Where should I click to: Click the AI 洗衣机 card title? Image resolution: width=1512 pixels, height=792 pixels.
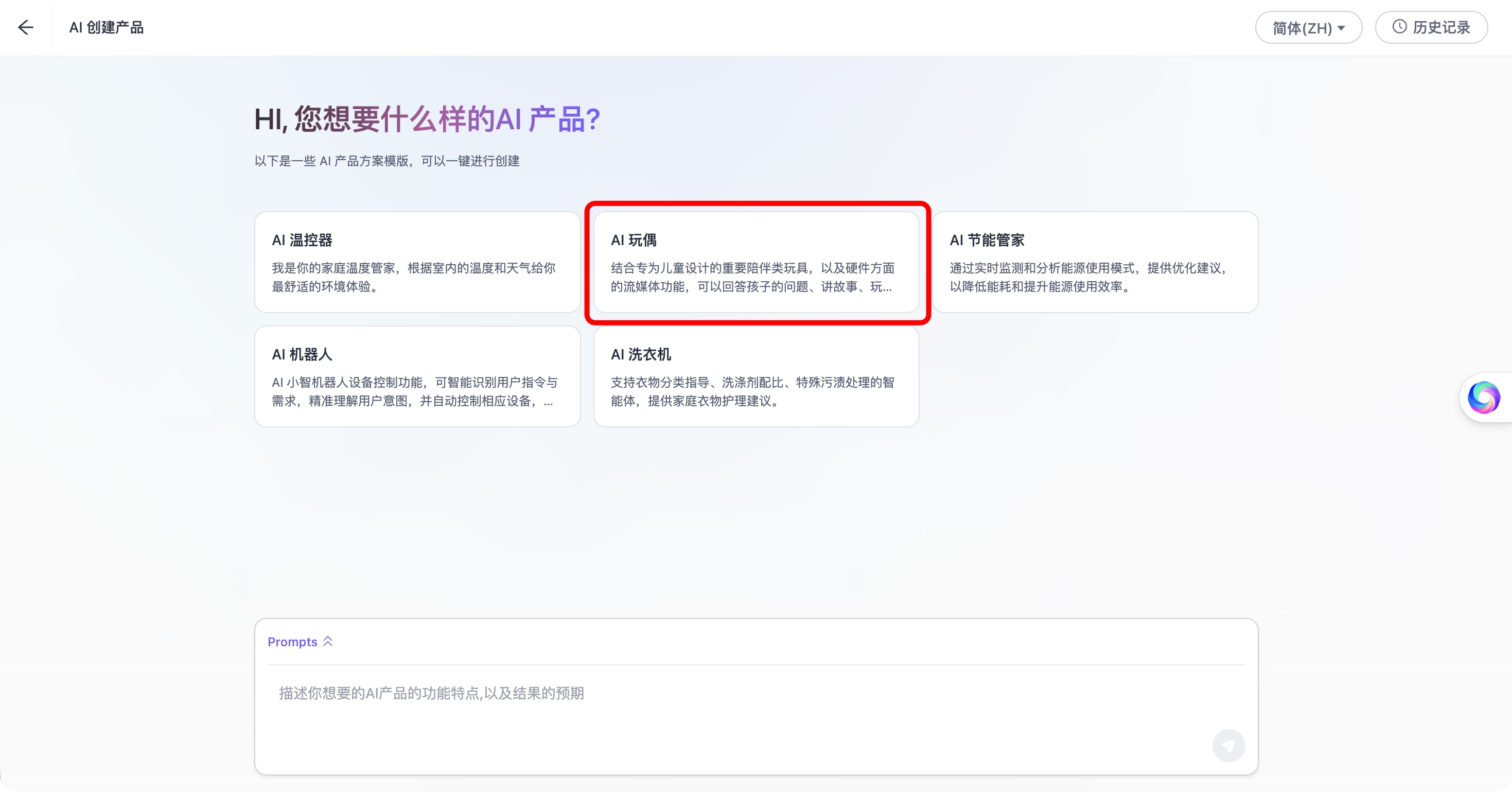pyautogui.click(x=641, y=354)
